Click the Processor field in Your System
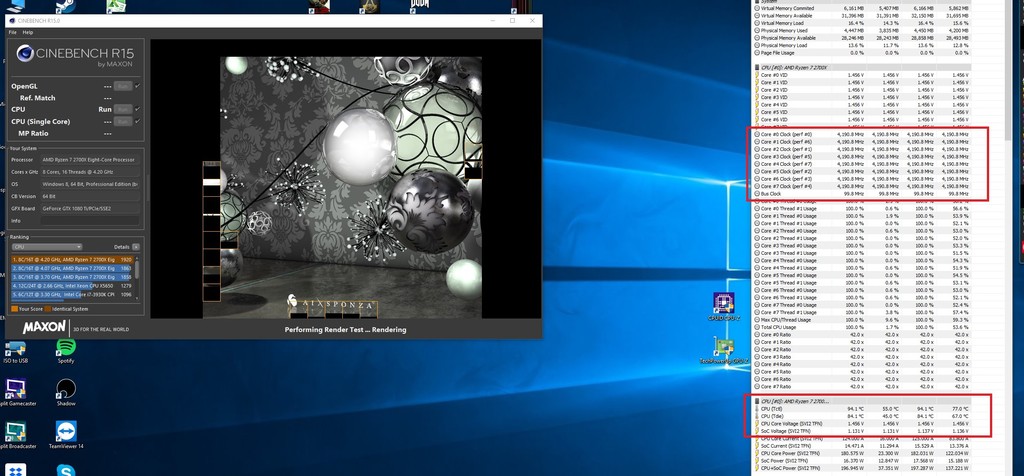 (90, 160)
